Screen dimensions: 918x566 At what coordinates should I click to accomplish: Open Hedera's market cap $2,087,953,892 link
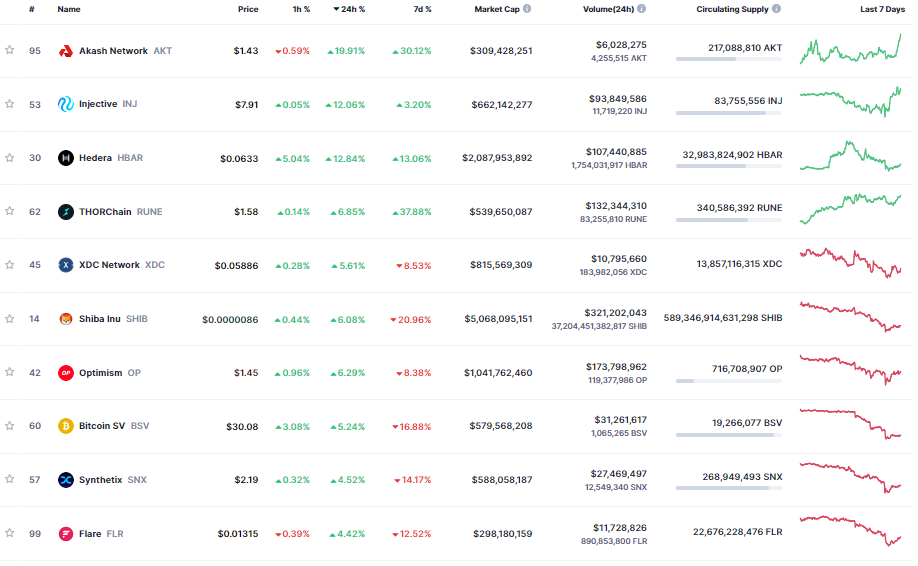click(497, 158)
